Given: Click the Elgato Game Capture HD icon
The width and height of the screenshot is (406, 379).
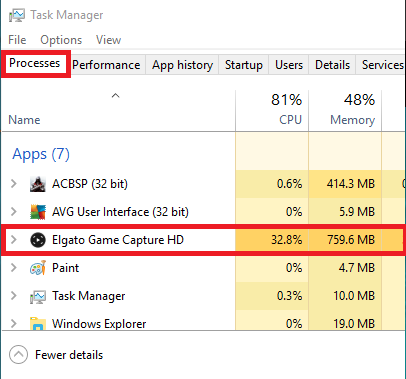Looking at the screenshot, I should (38, 240).
